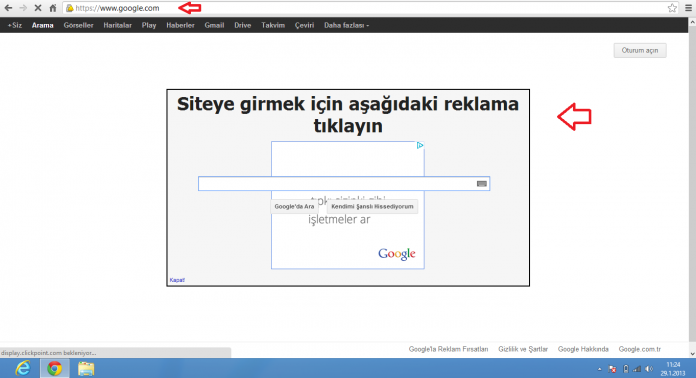Show hidden tray icons arrow
The width and height of the screenshot is (696, 378).
600,369
